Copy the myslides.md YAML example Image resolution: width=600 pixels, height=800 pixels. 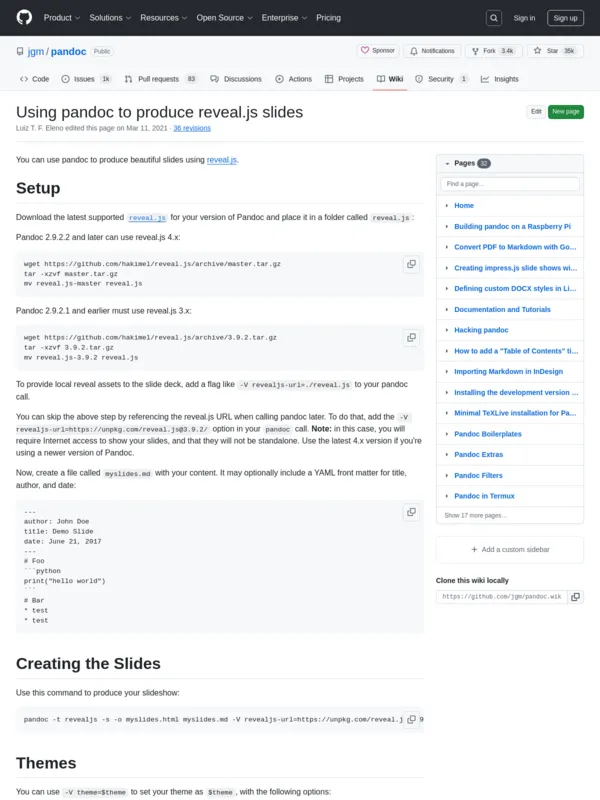410,512
